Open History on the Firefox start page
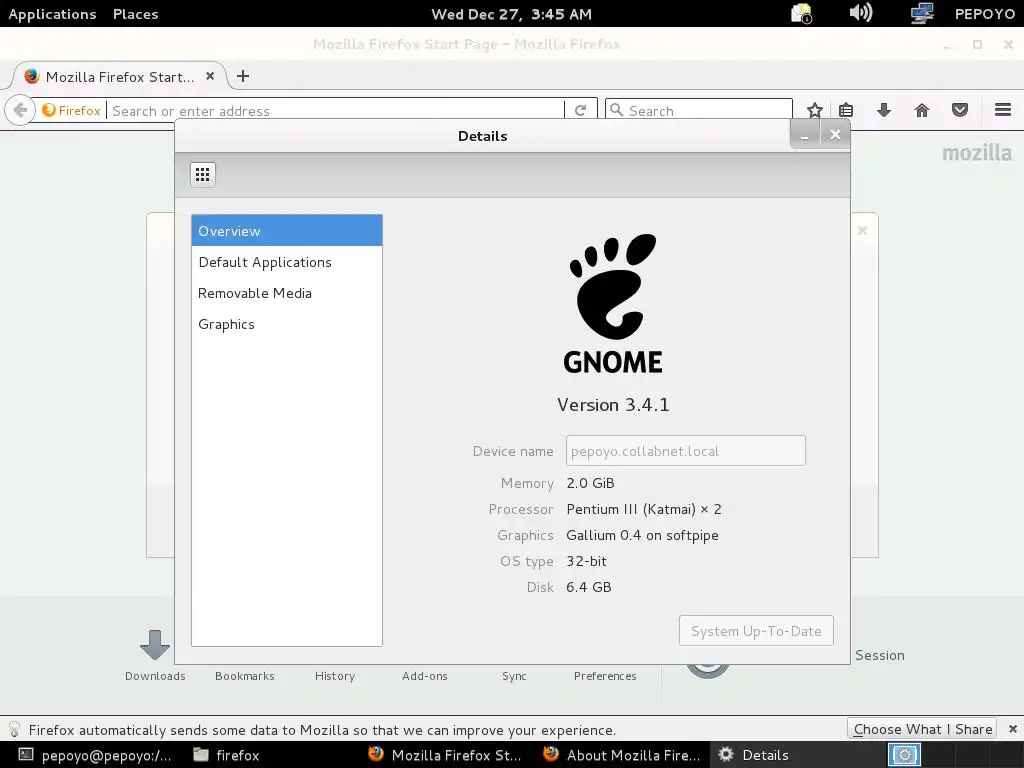The width and height of the screenshot is (1024, 768). [334, 676]
